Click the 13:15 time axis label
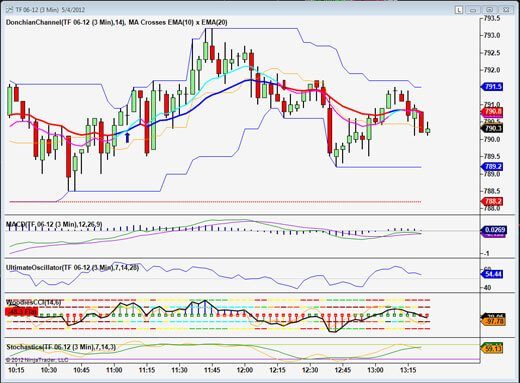Screen dimensions: 520x383 [408, 370]
